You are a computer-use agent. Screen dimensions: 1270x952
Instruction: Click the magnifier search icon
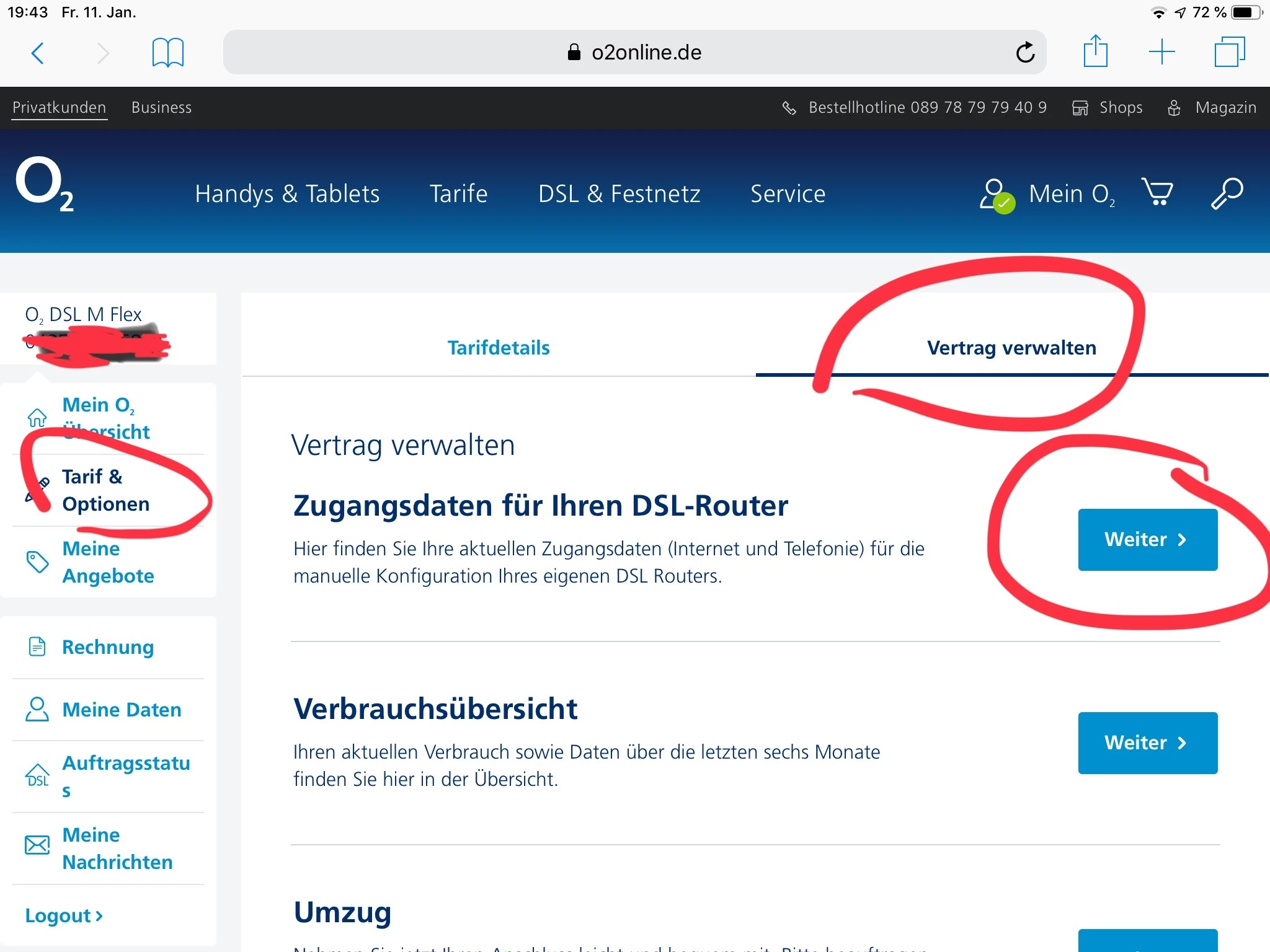point(1227,193)
